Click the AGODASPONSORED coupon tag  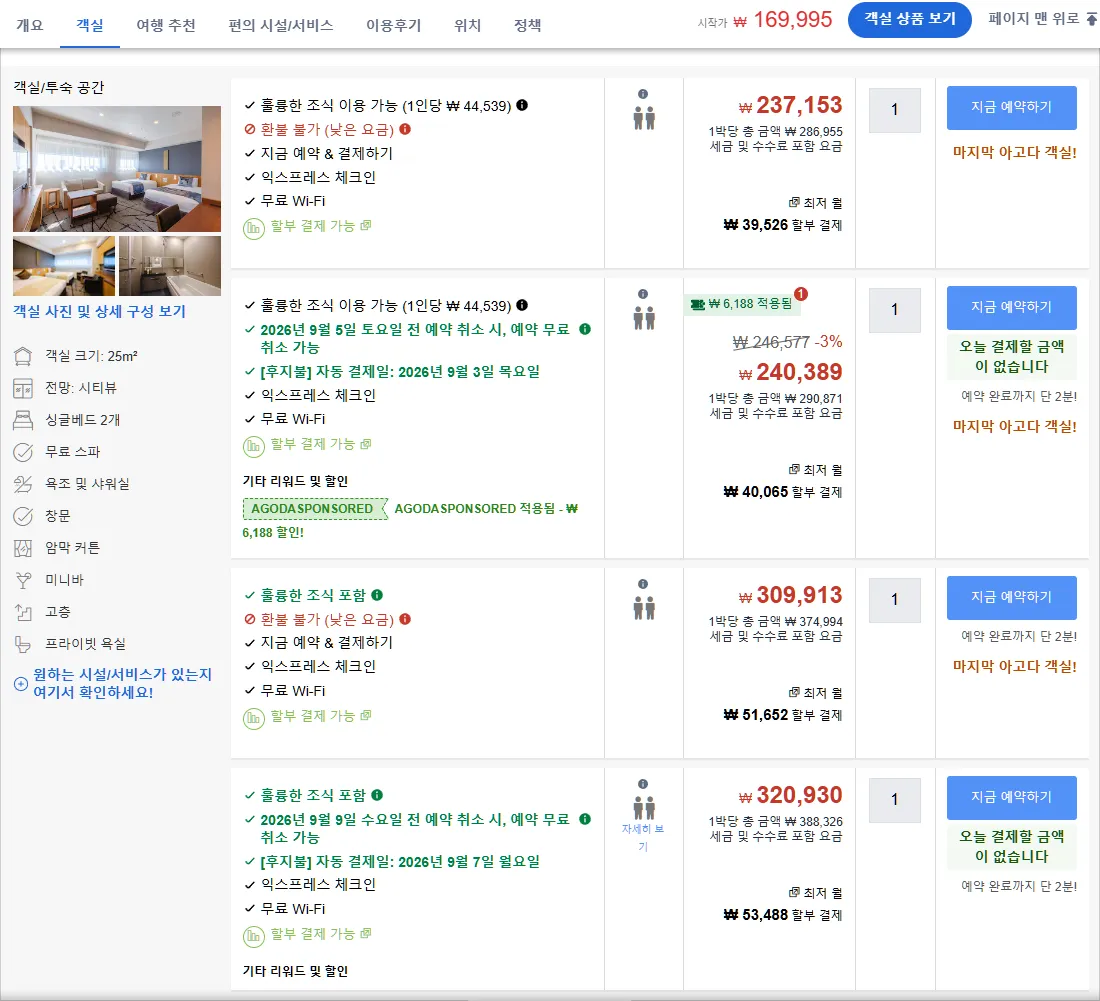click(x=315, y=509)
